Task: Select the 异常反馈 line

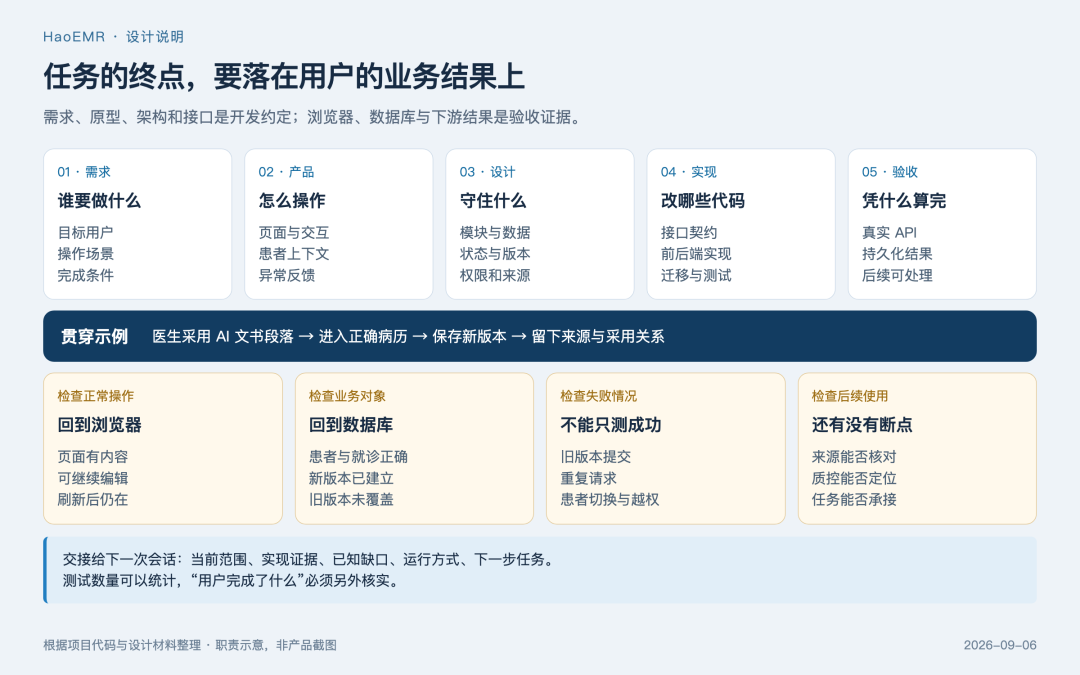Action: (287, 276)
